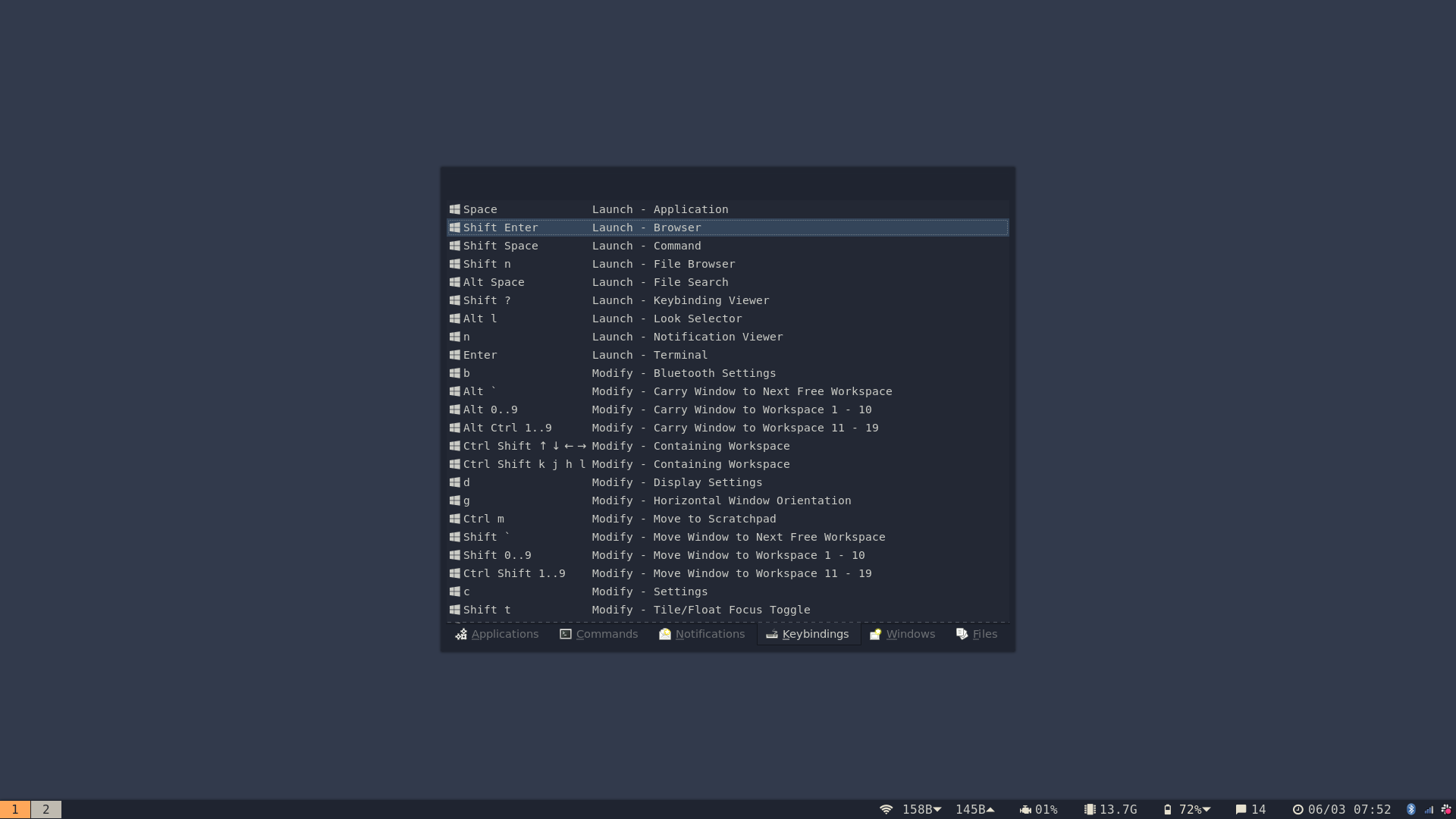The width and height of the screenshot is (1456, 819).
Task: Click the message counter showing 14
Action: coord(1251,809)
